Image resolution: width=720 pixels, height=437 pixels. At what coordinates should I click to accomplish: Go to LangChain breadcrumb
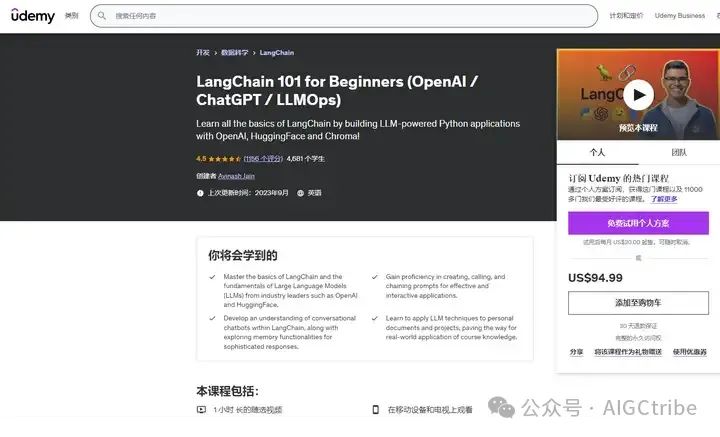click(276, 53)
